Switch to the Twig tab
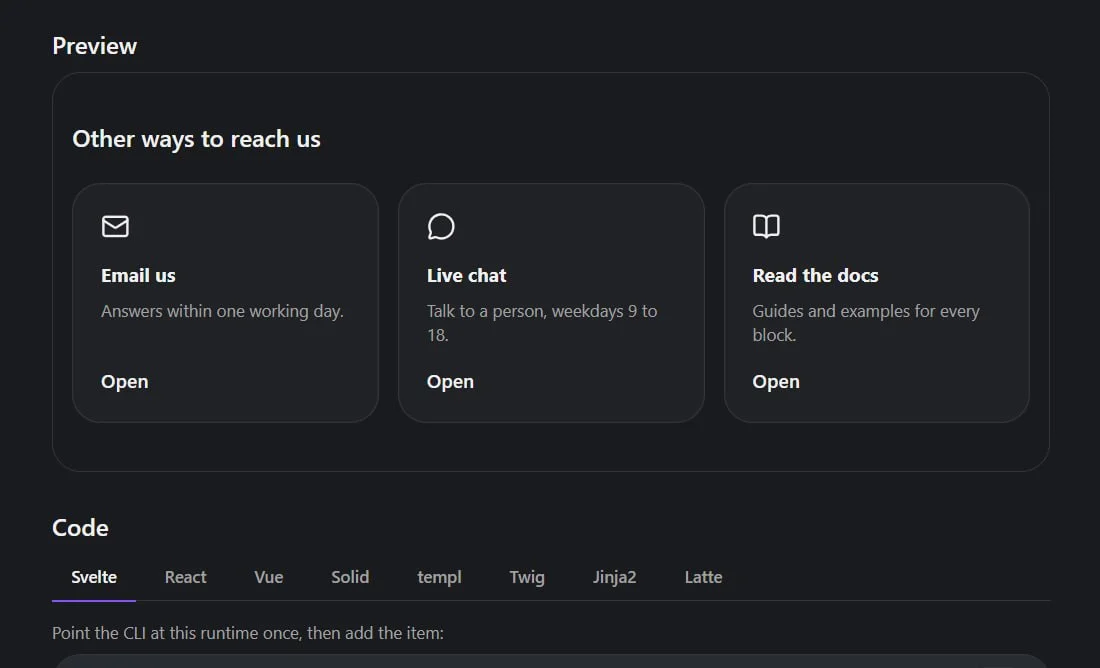The image size is (1100, 668). click(527, 577)
